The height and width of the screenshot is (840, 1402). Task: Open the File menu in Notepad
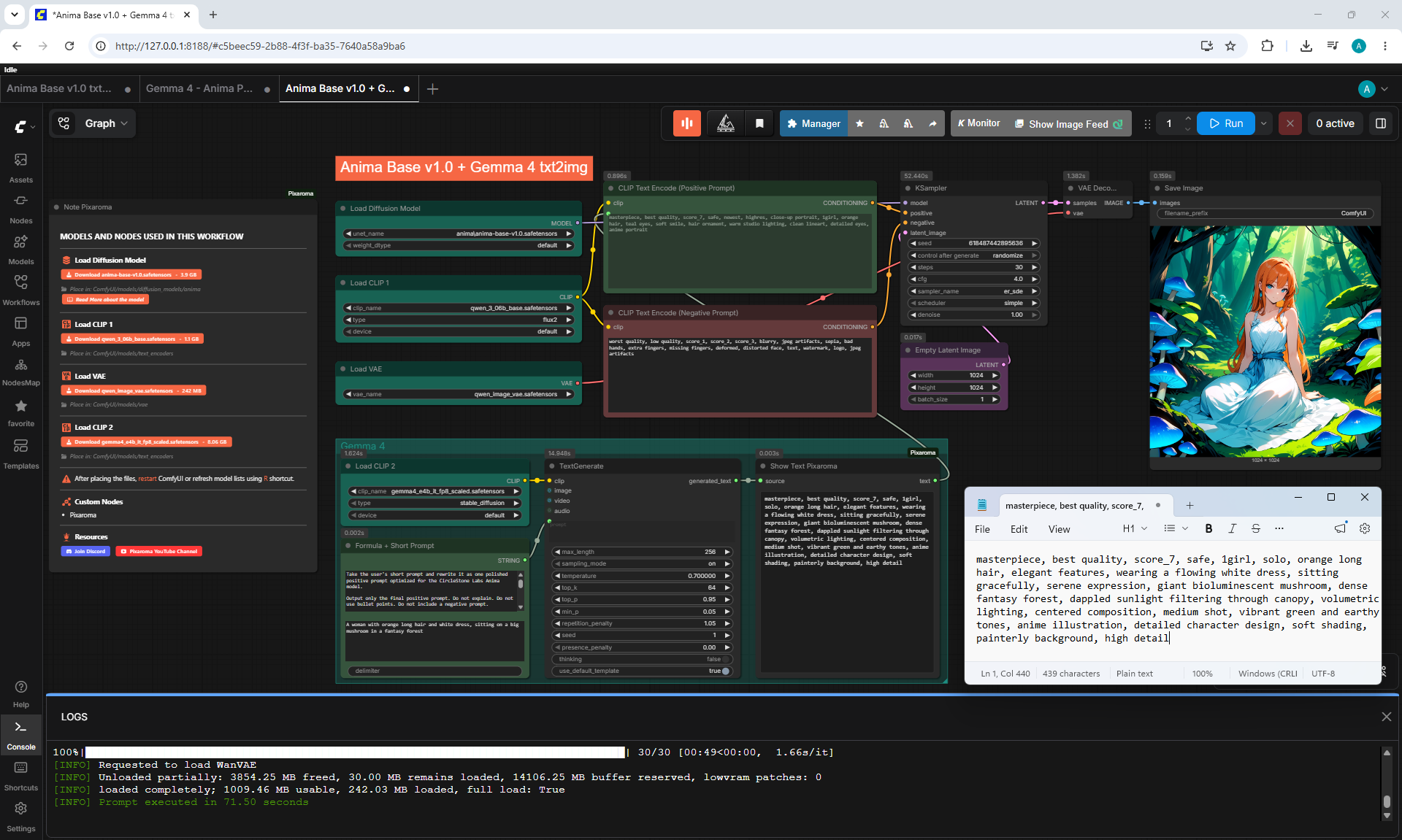coord(982,529)
